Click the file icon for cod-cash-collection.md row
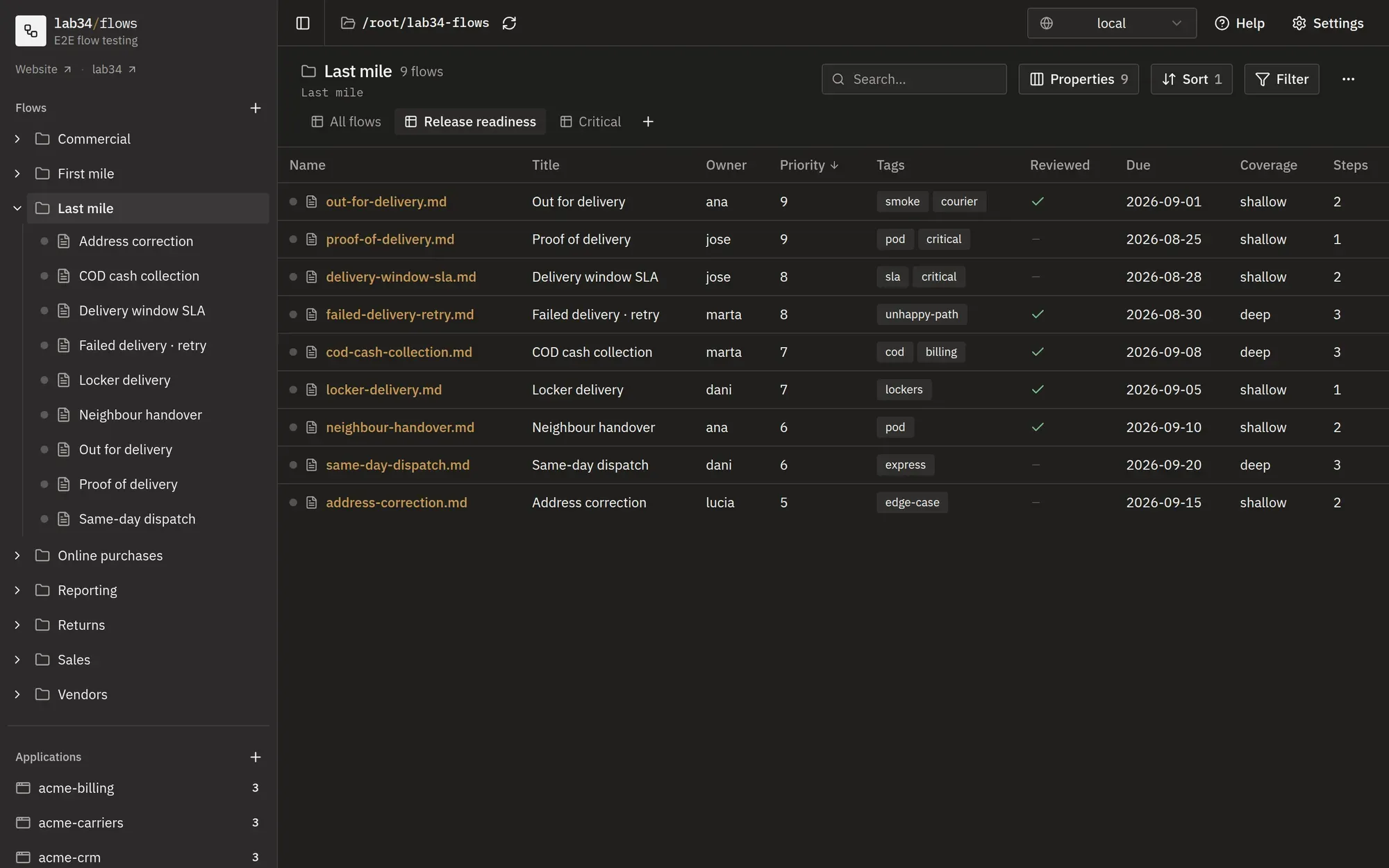1389x868 pixels. click(312, 352)
